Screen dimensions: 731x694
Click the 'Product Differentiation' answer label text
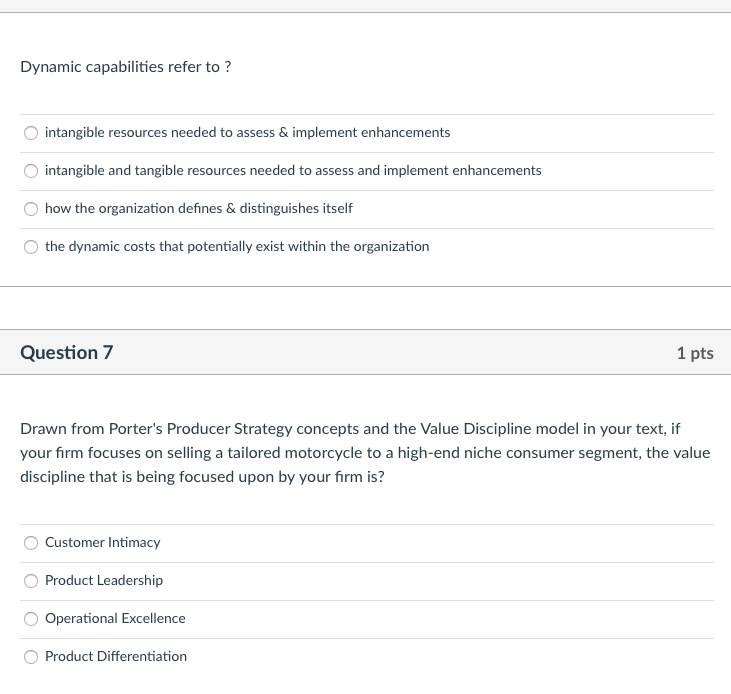(116, 657)
